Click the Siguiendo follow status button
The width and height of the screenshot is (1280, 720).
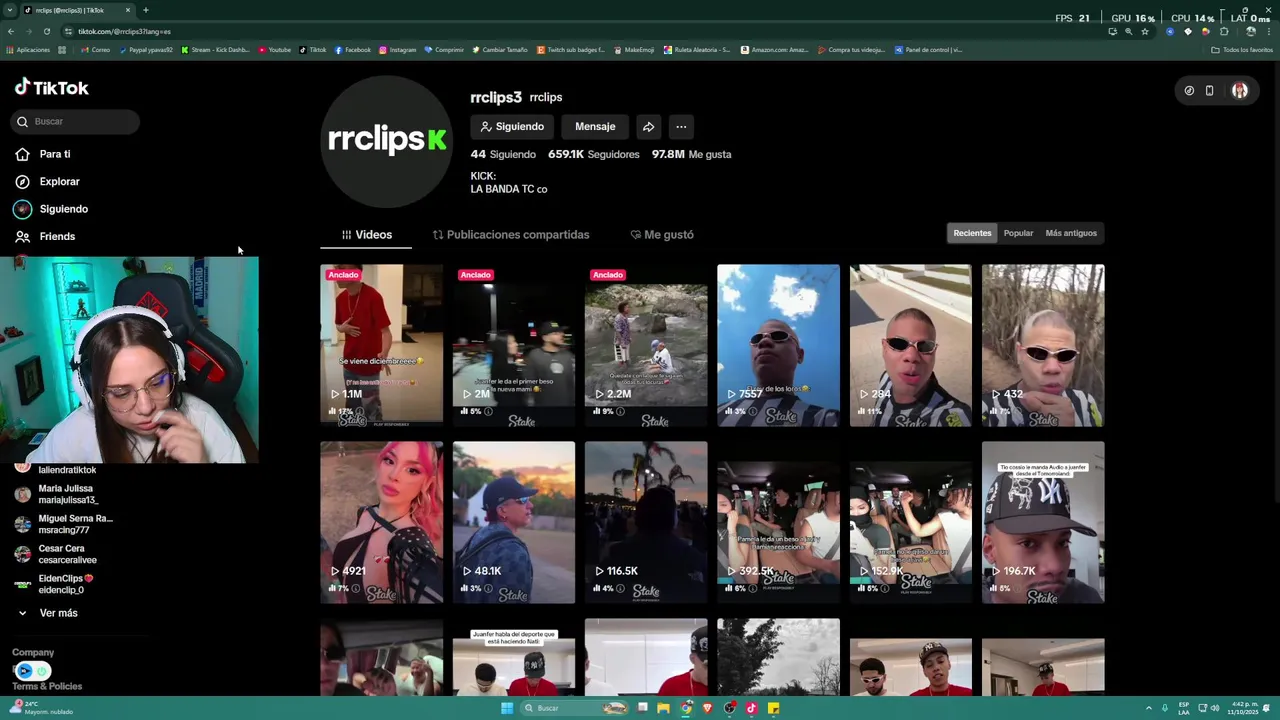512,127
